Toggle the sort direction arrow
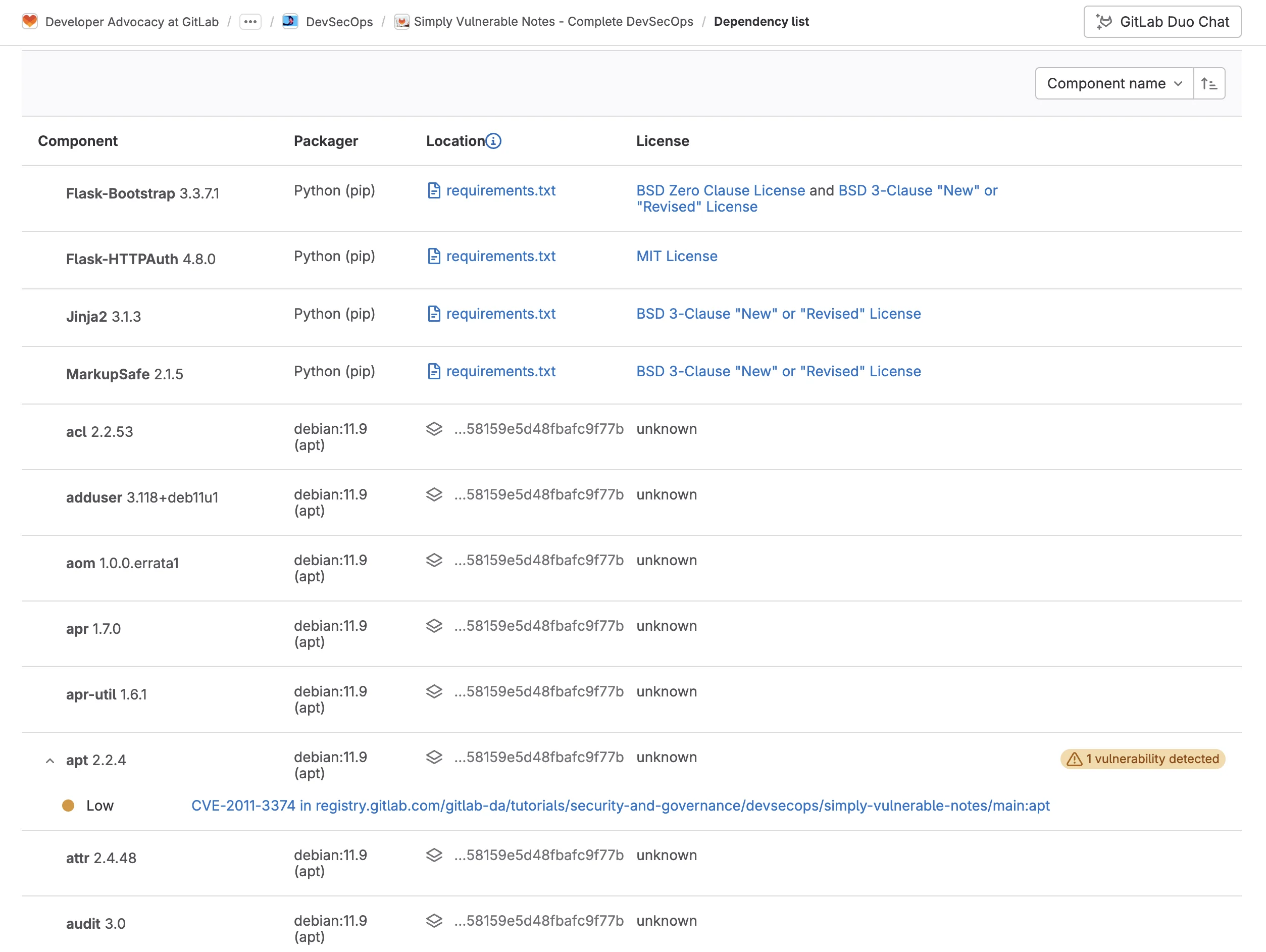The height and width of the screenshot is (952, 1266). coord(1209,83)
